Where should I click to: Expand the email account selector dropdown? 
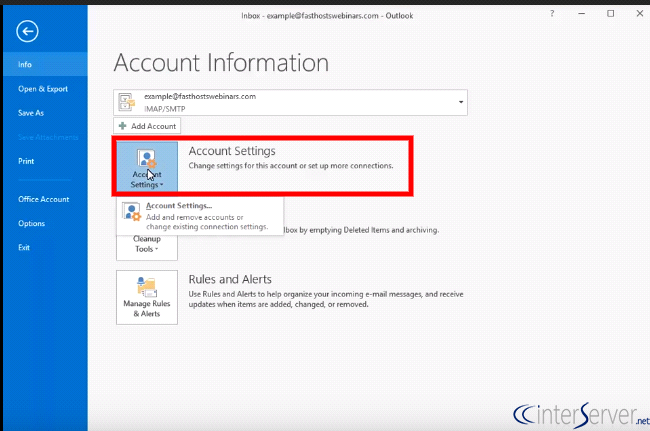coord(461,102)
